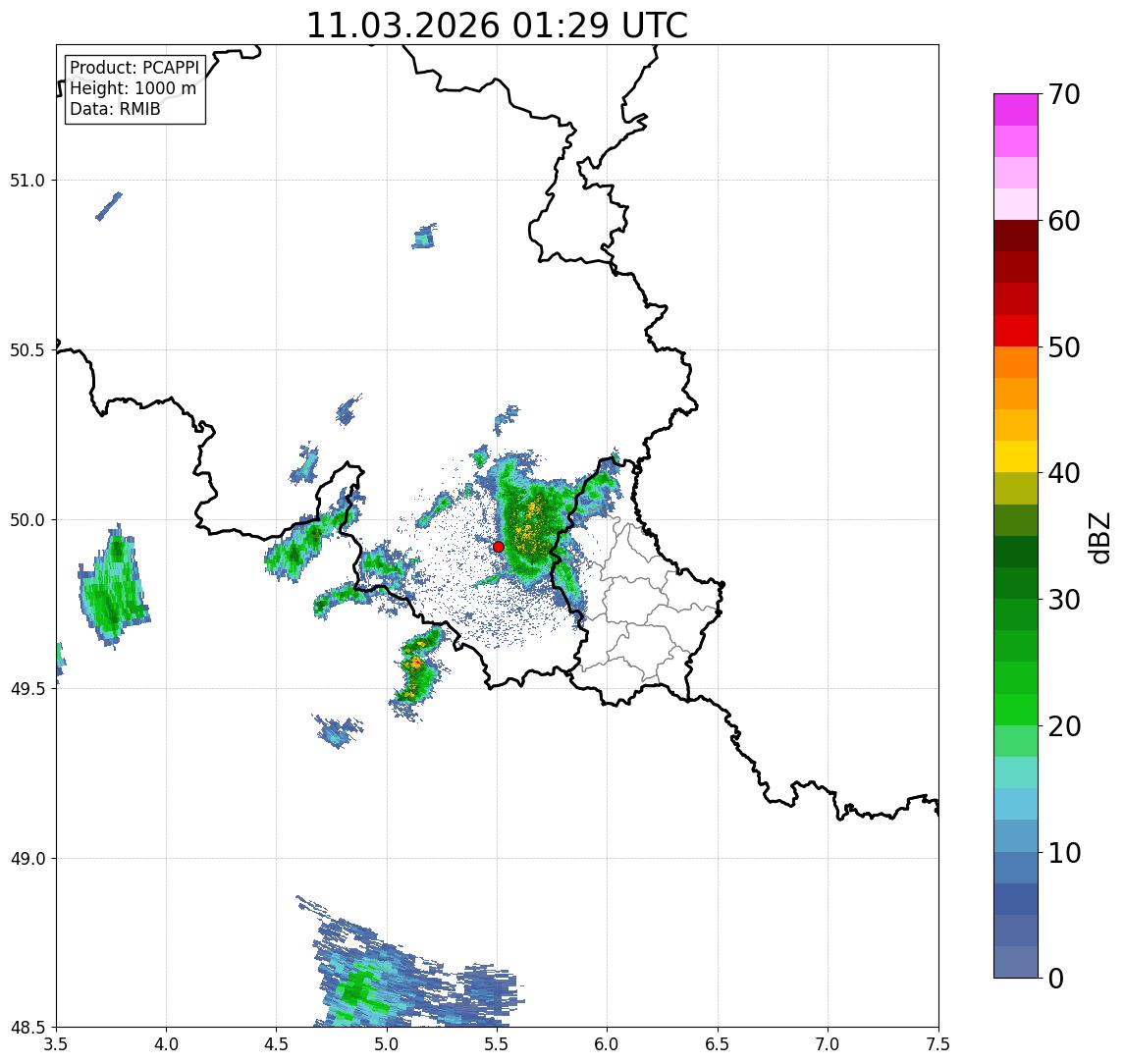The height and width of the screenshot is (1064, 1124).
Task: Click the longitude tick label 5.5
Action: (x=498, y=1044)
